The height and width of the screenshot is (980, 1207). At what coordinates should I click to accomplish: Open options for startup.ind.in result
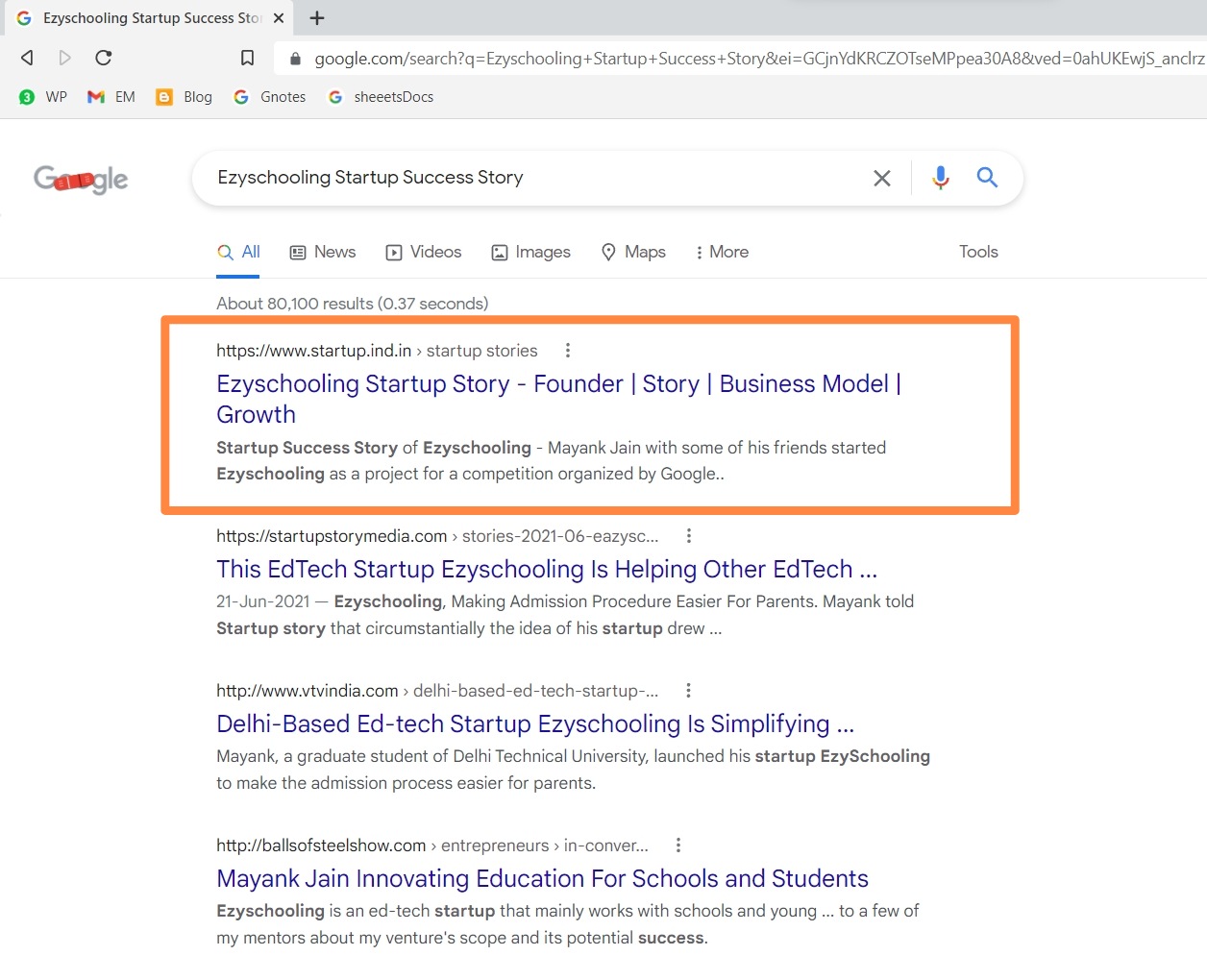pos(568,351)
